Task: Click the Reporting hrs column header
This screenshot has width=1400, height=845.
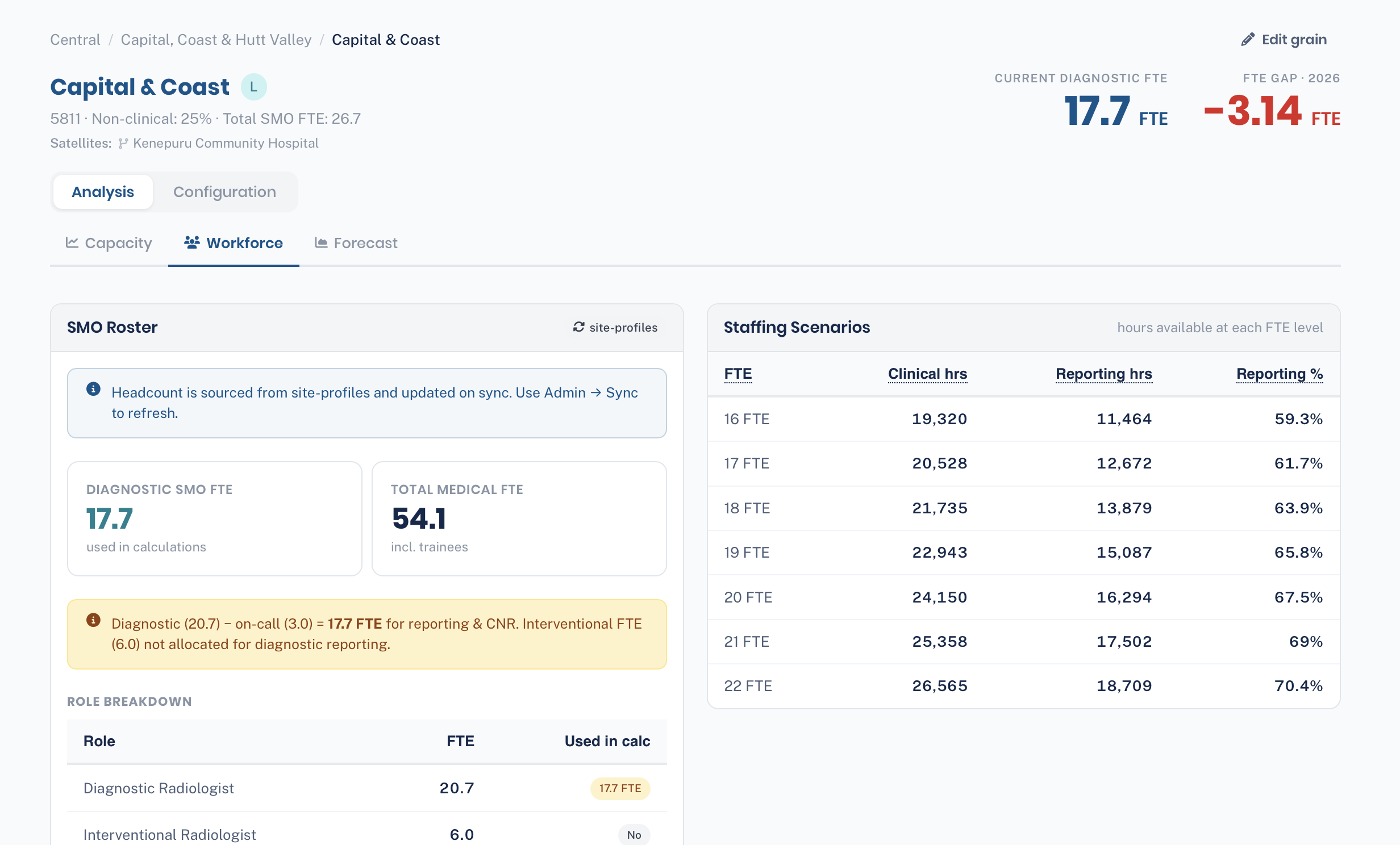Action: [x=1103, y=374]
